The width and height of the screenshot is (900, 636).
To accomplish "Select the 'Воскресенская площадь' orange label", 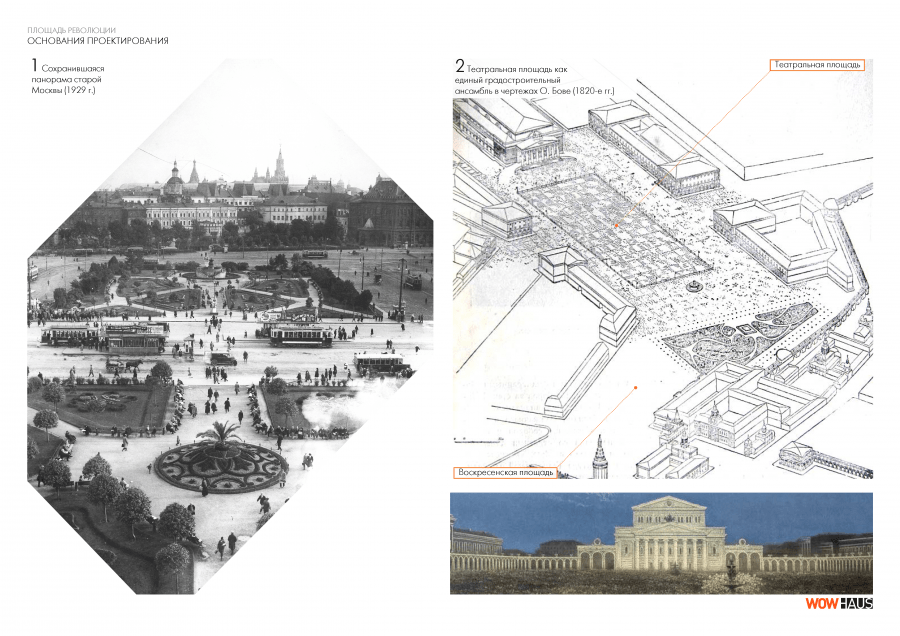I will coord(504,471).
